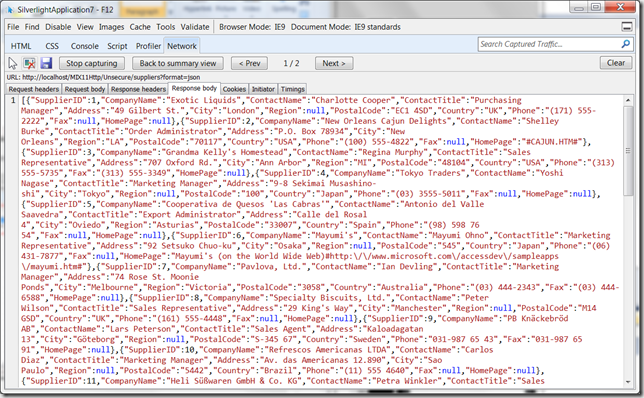Open the Tools menu
The width and height of the screenshot is (644, 398).
166,27
